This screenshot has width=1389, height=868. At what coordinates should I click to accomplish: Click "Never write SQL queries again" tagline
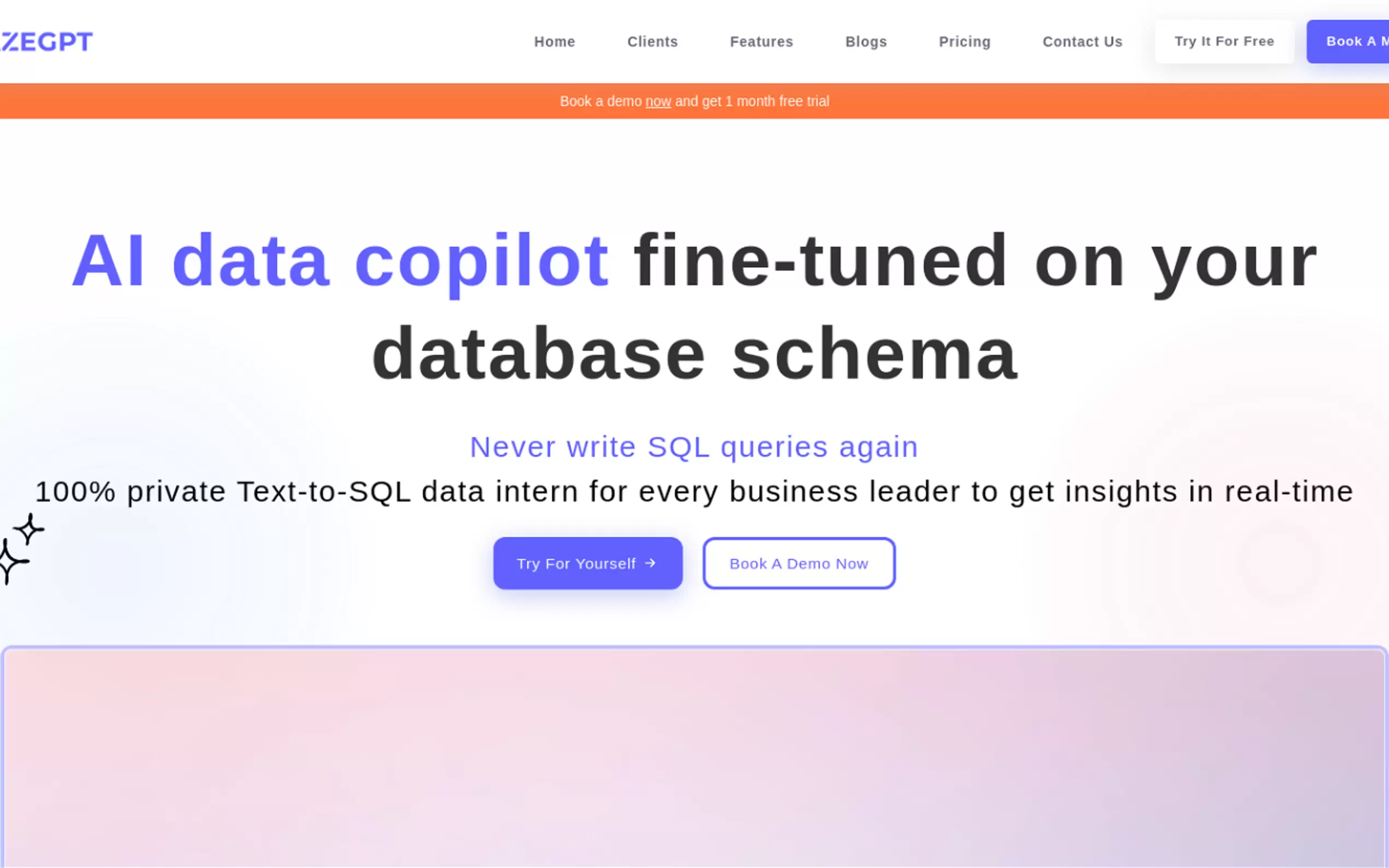[694, 447]
